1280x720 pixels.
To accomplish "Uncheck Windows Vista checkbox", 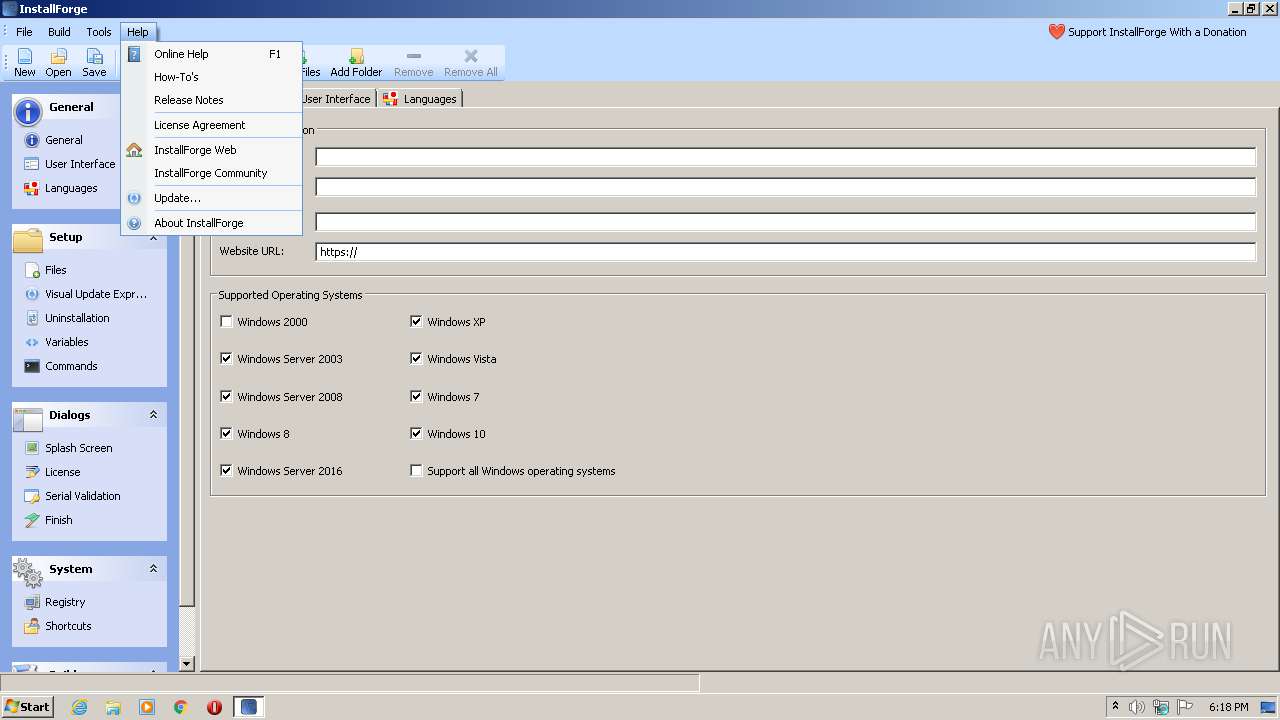I will point(416,359).
